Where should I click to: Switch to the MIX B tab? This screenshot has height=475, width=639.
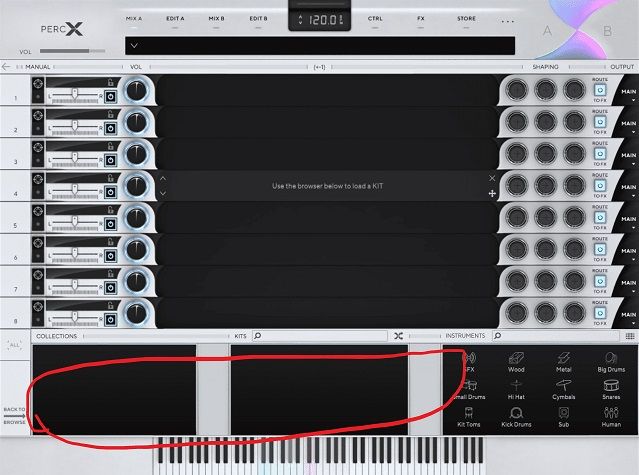coord(216,19)
